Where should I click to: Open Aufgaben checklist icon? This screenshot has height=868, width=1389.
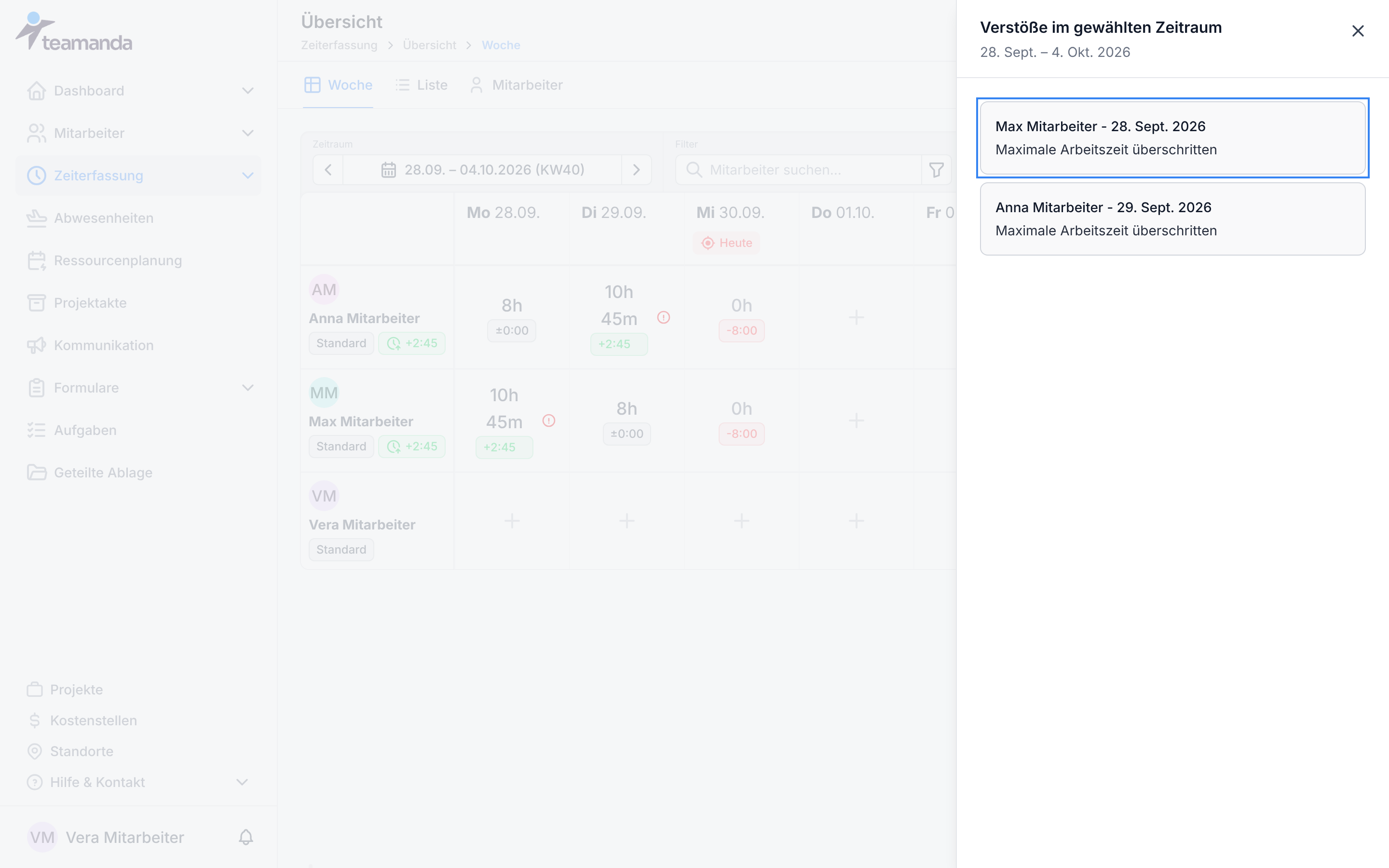coord(36,430)
